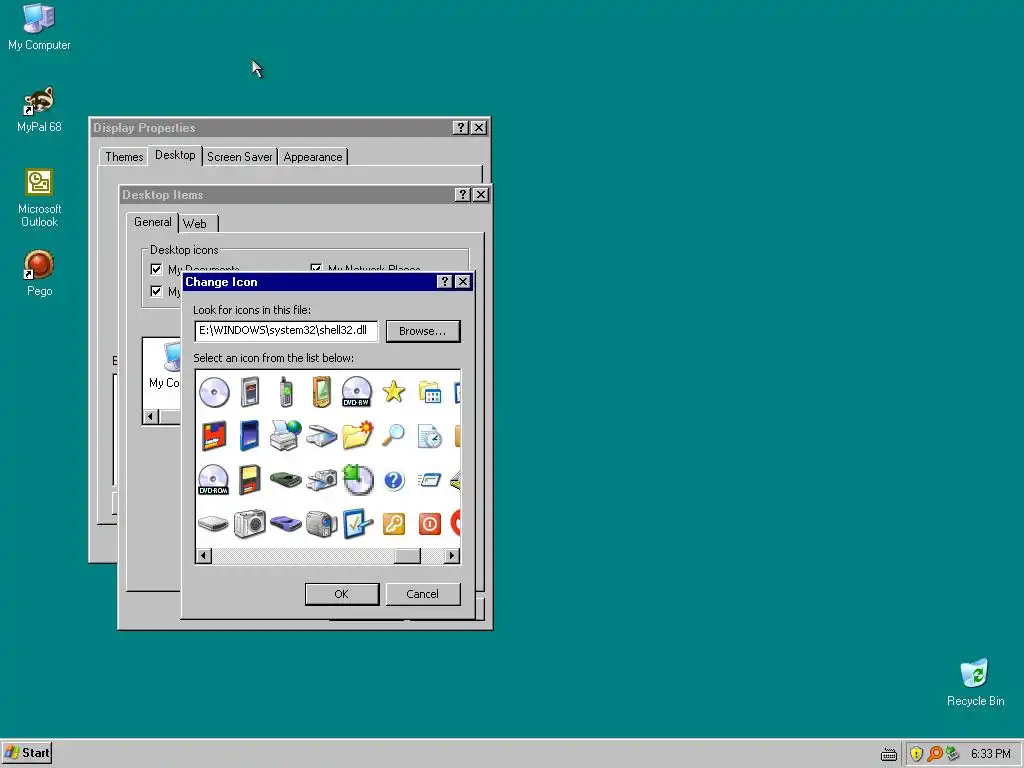
Task: Toggle My Network Places checkbox in Desktop Items
Action: (x=316, y=268)
